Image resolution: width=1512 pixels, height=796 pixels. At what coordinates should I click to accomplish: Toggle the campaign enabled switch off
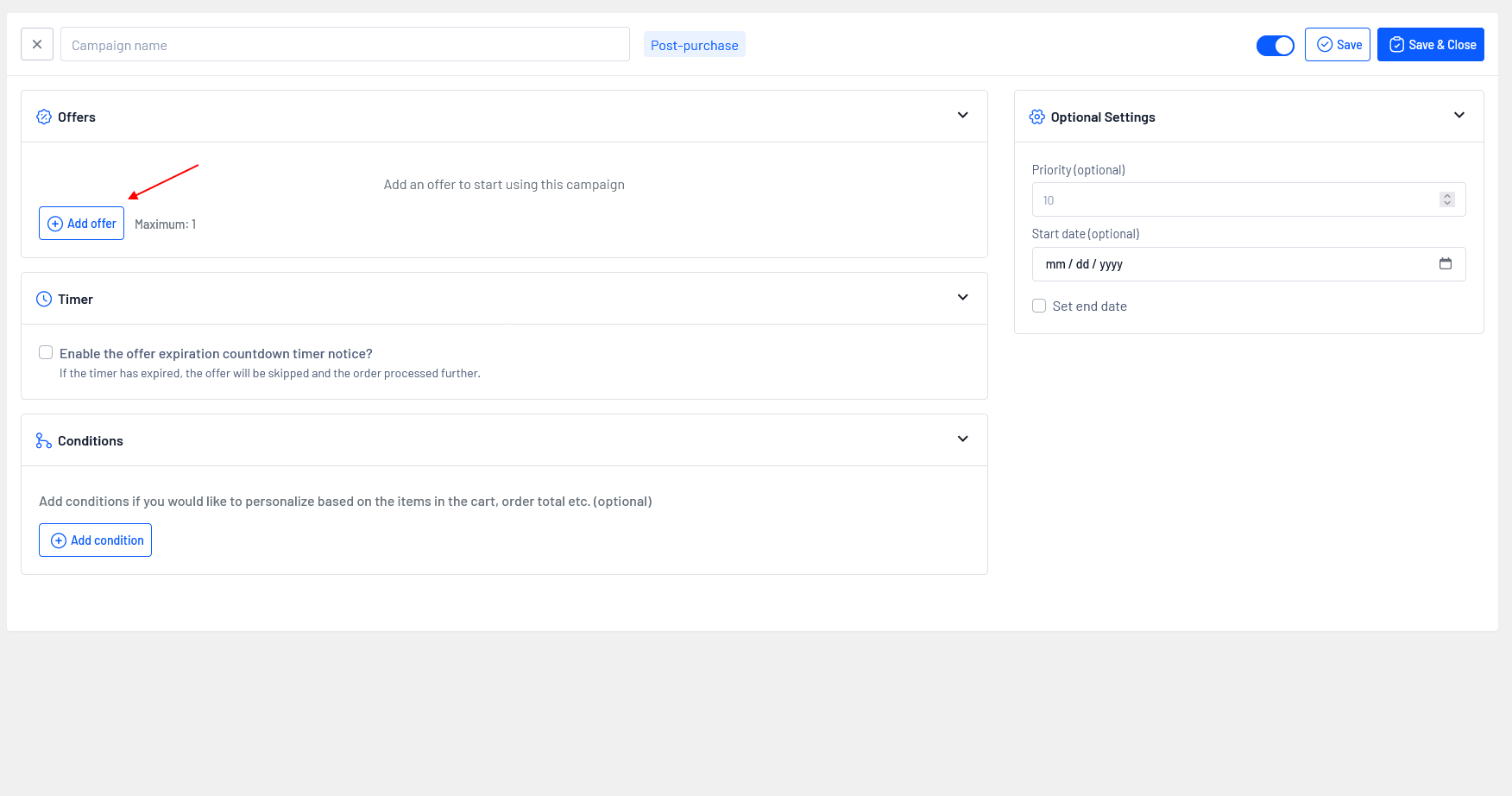coord(1275,46)
